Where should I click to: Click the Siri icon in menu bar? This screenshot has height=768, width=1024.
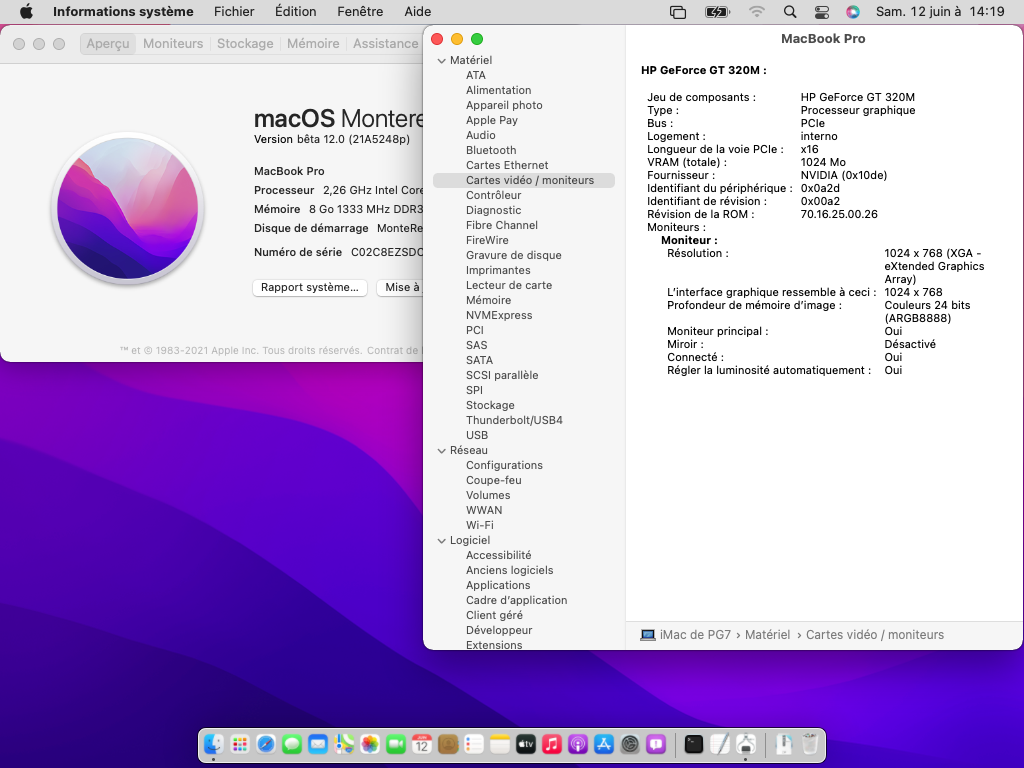[x=852, y=12]
